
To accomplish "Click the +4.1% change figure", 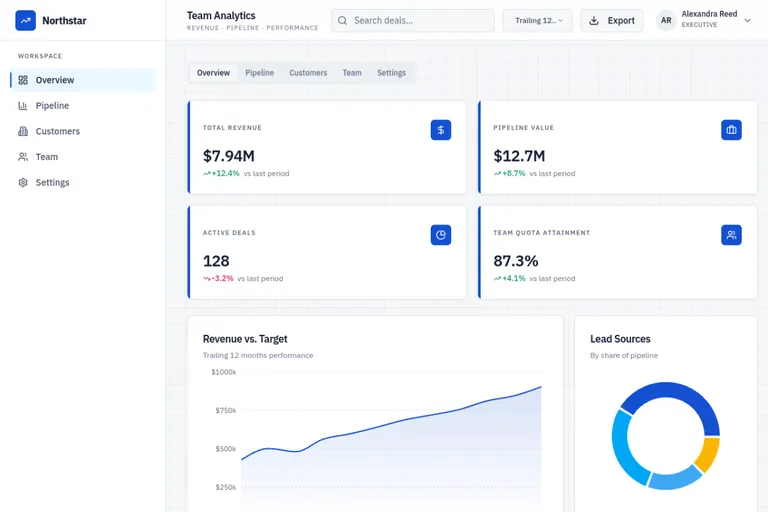I will [514, 278].
